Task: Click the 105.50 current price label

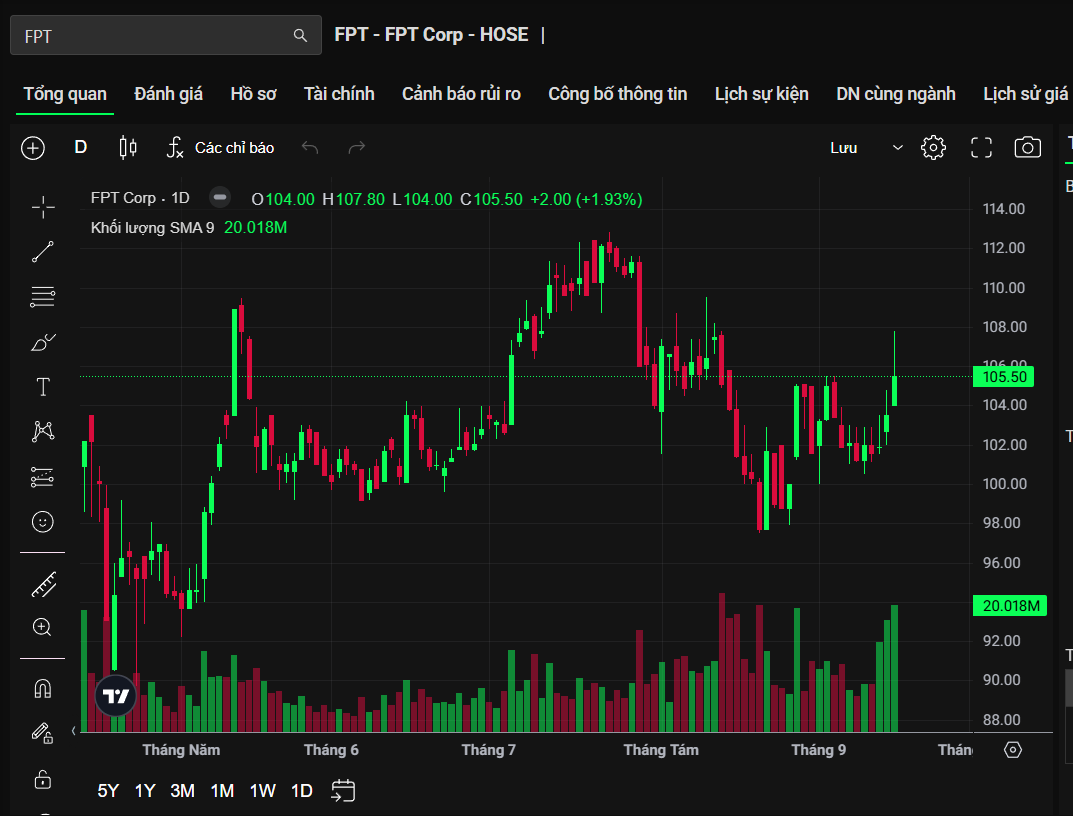Action: click(1004, 377)
